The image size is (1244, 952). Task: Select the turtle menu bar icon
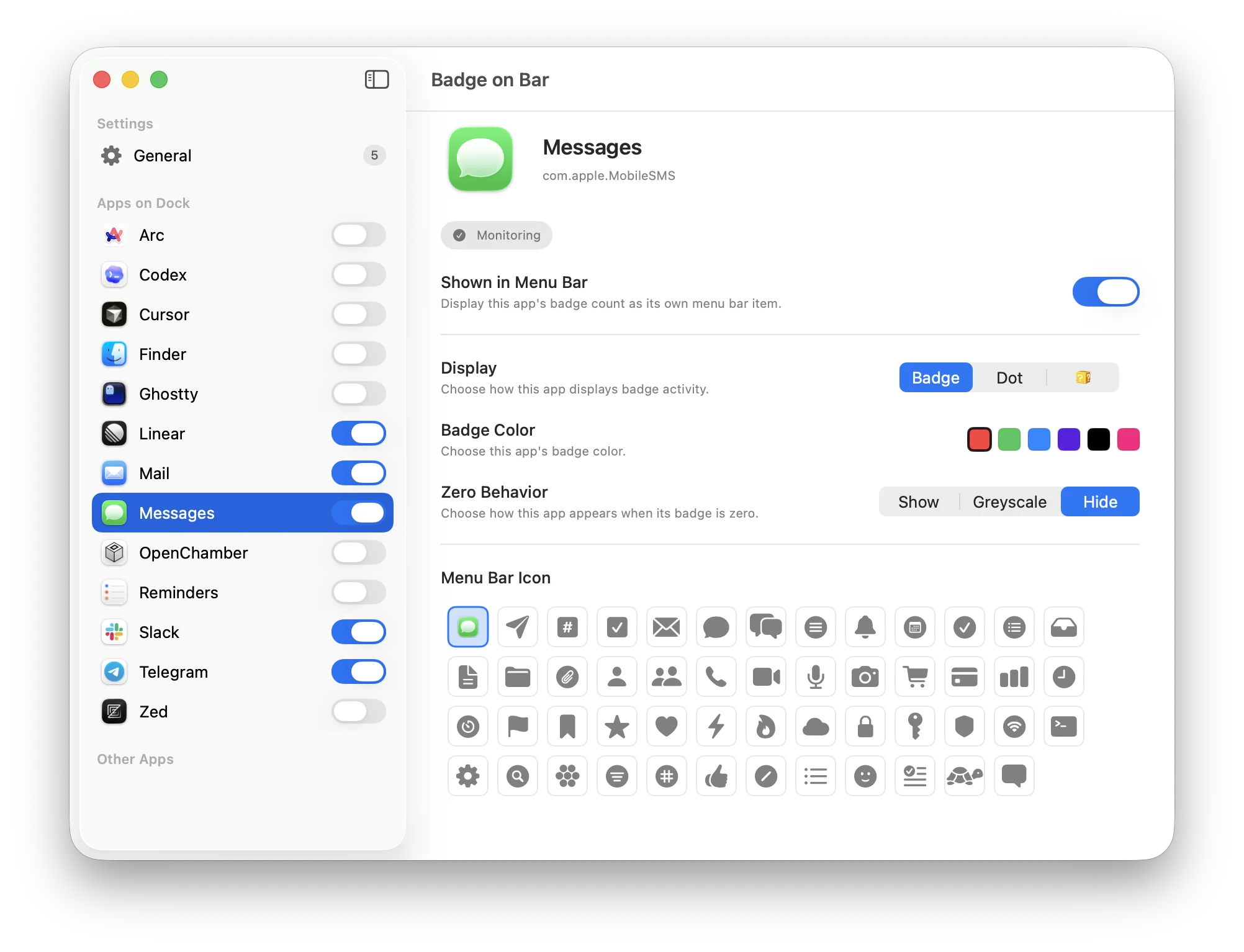[x=965, y=776]
